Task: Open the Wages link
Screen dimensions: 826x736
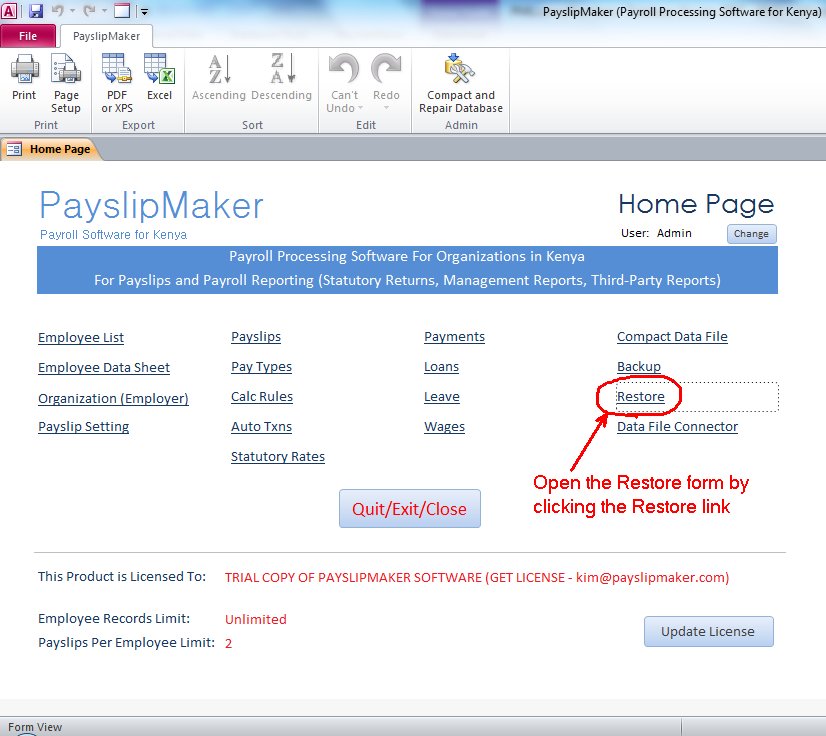Action: (x=445, y=427)
